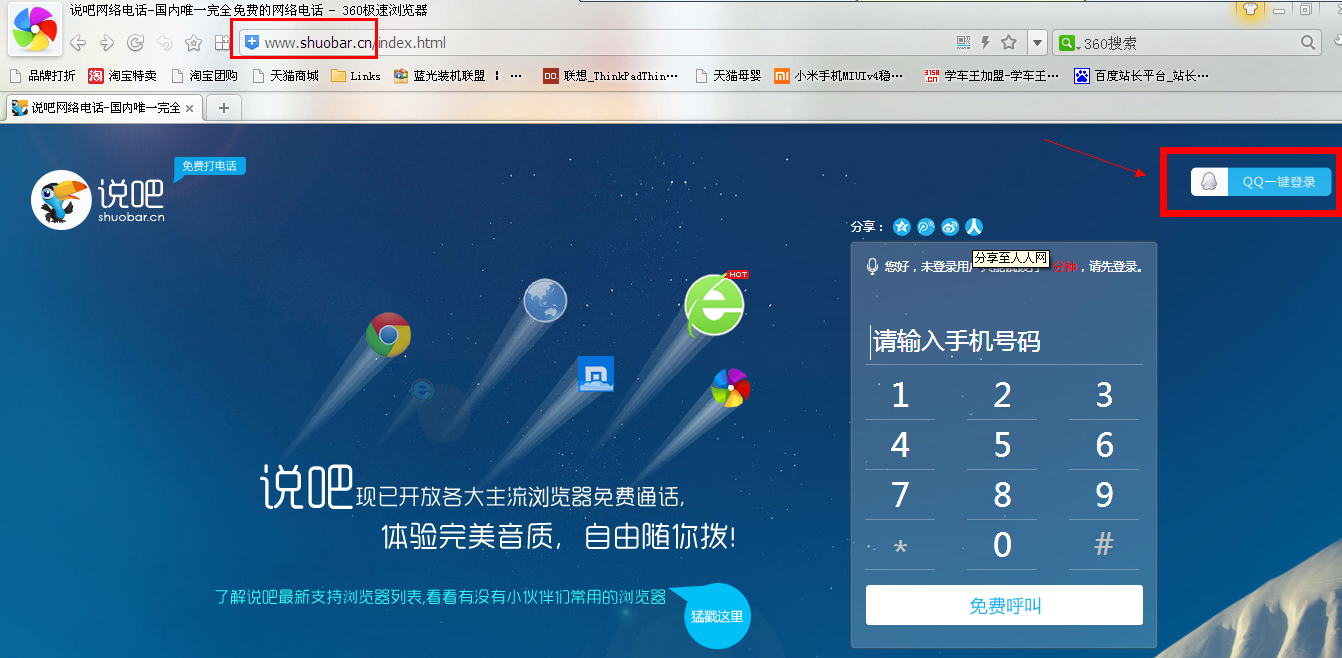Click the QR code icon in address bar

point(963,43)
